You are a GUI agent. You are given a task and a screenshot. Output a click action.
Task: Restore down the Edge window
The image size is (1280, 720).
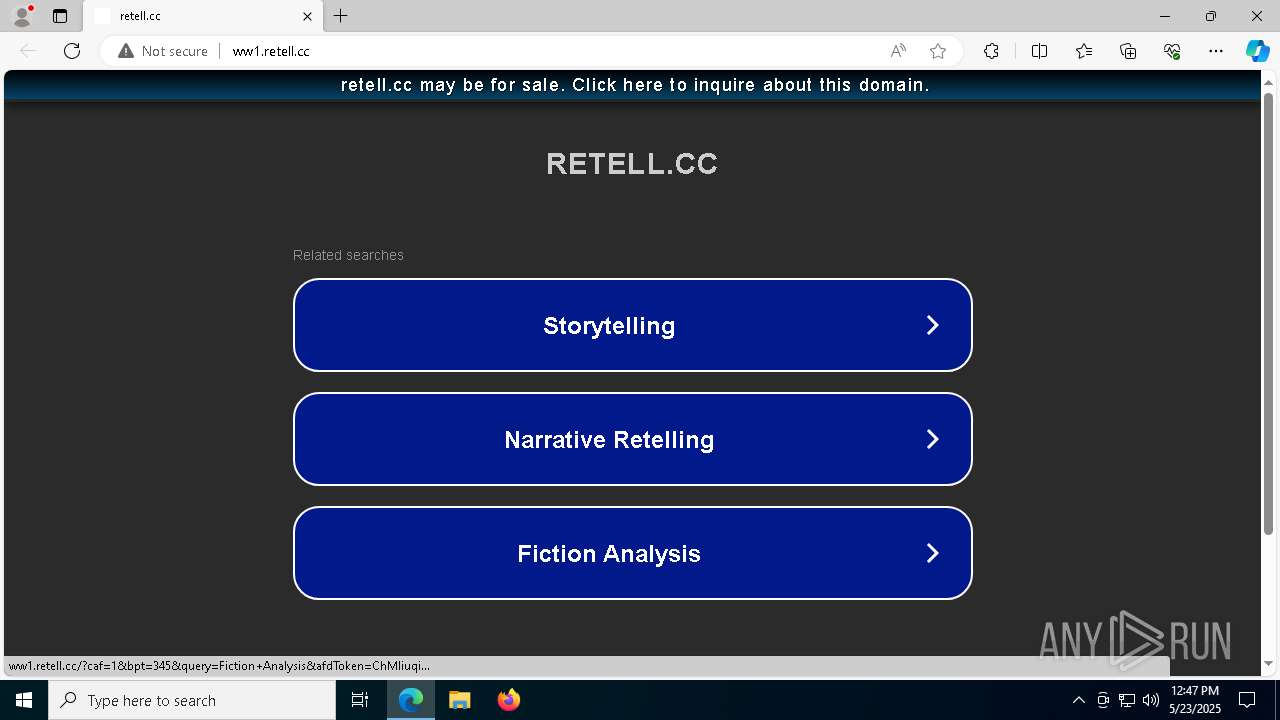[1211, 16]
